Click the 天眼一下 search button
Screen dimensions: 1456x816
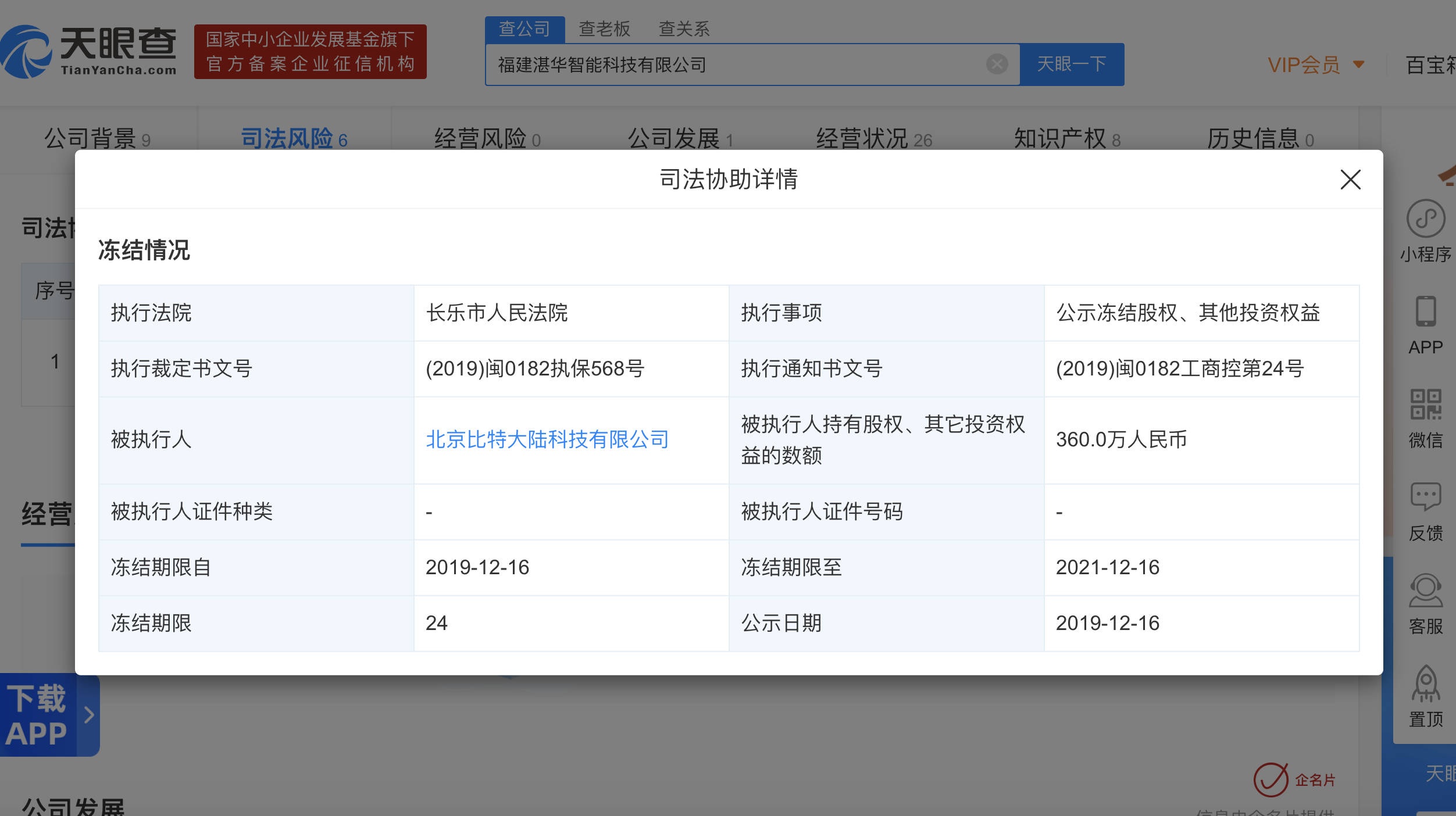(x=1072, y=64)
